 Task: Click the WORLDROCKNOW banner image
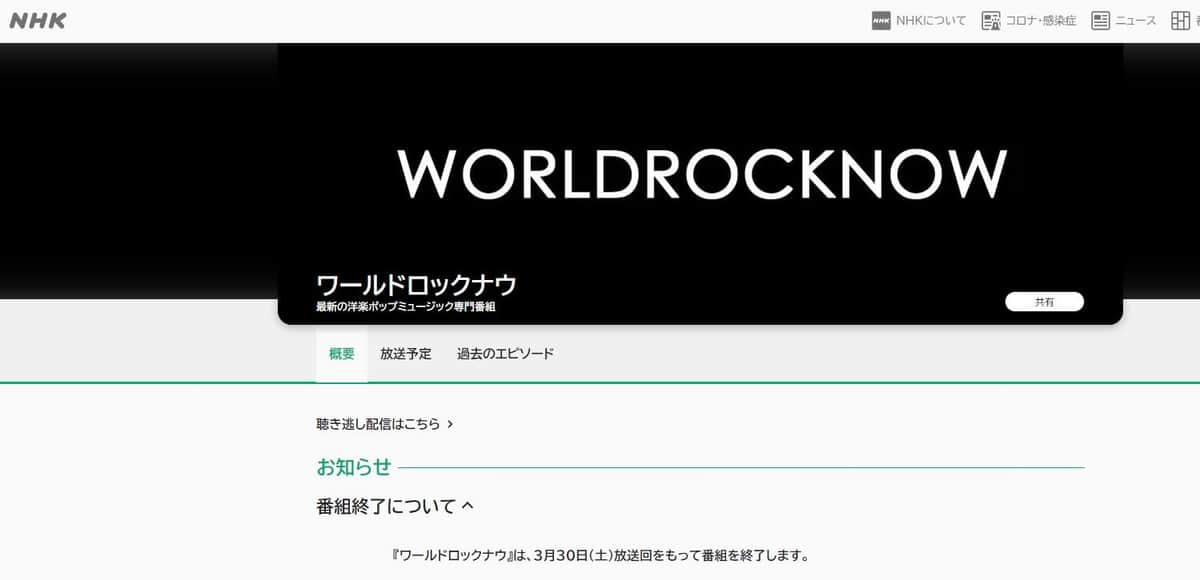[700, 173]
